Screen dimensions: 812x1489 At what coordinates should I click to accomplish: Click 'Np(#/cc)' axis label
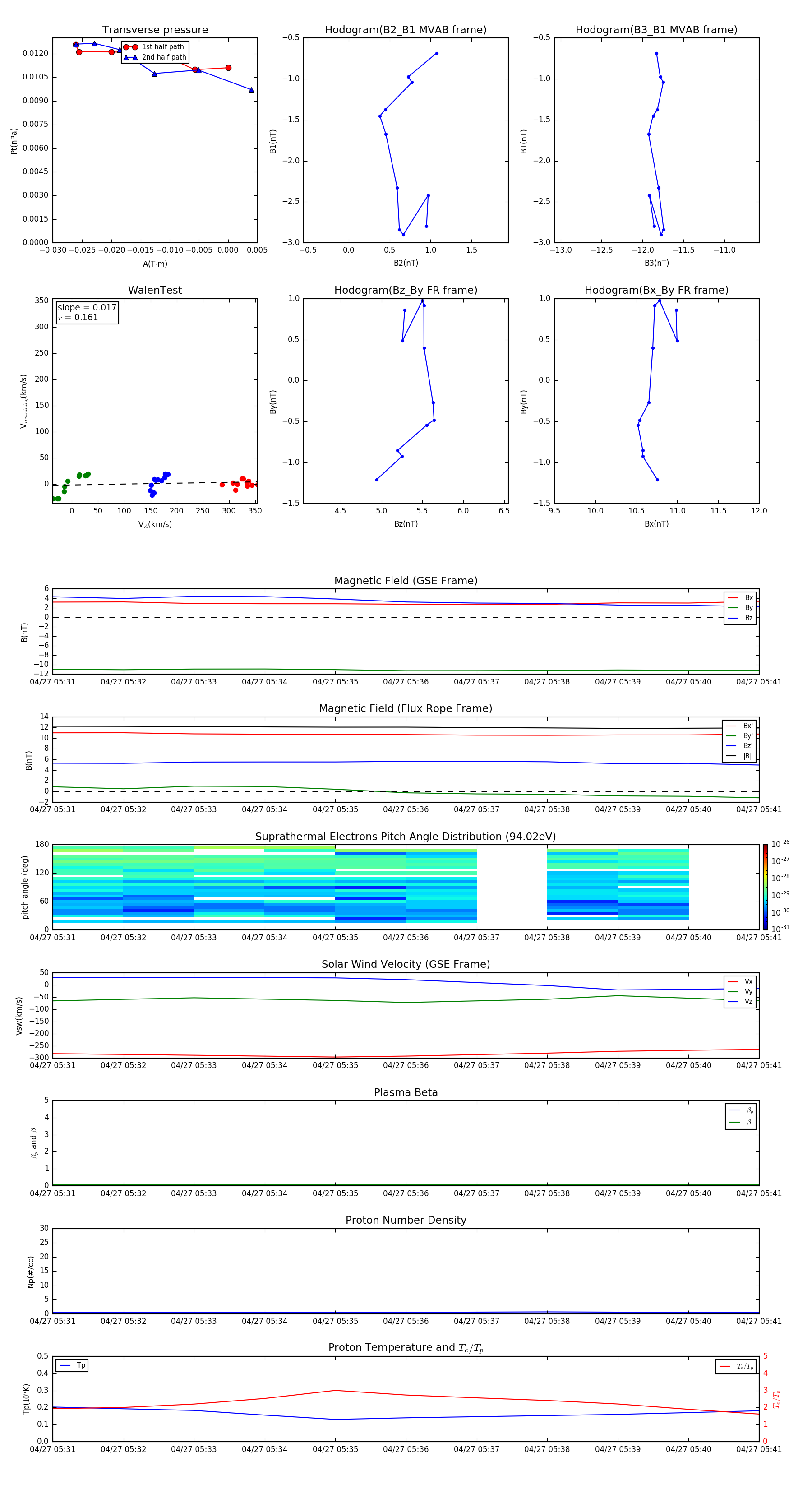click(31, 1272)
